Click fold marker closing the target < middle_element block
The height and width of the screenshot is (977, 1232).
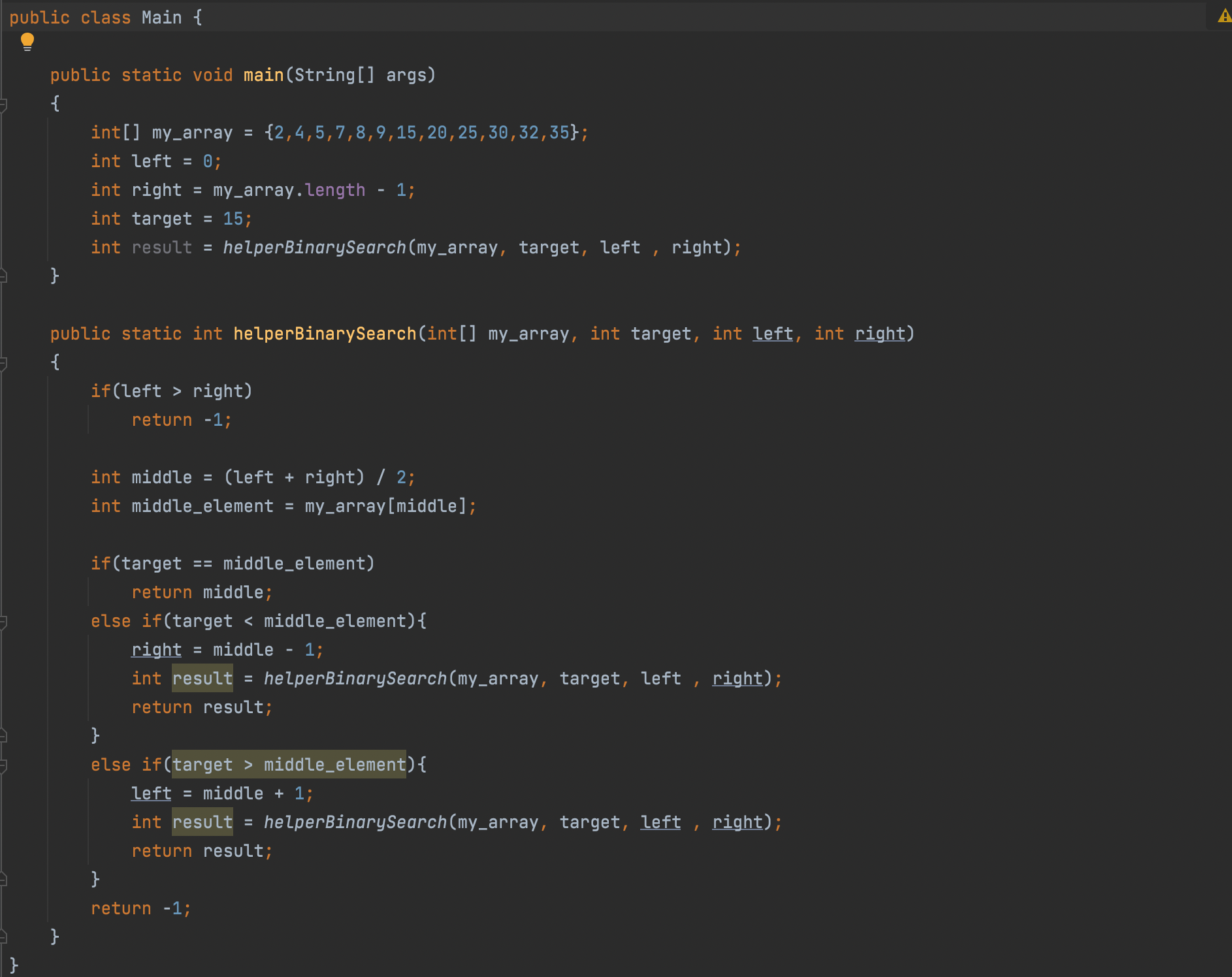[3, 735]
